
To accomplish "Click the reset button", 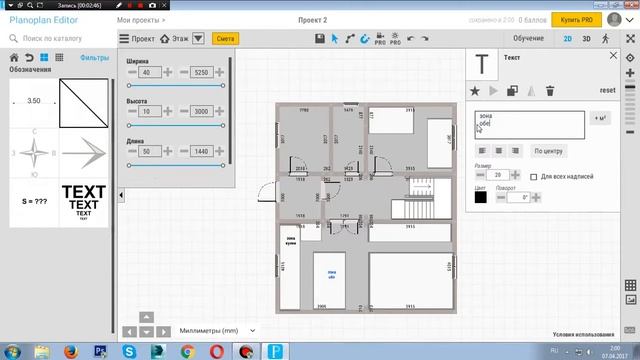I will click(x=607, y=90).
